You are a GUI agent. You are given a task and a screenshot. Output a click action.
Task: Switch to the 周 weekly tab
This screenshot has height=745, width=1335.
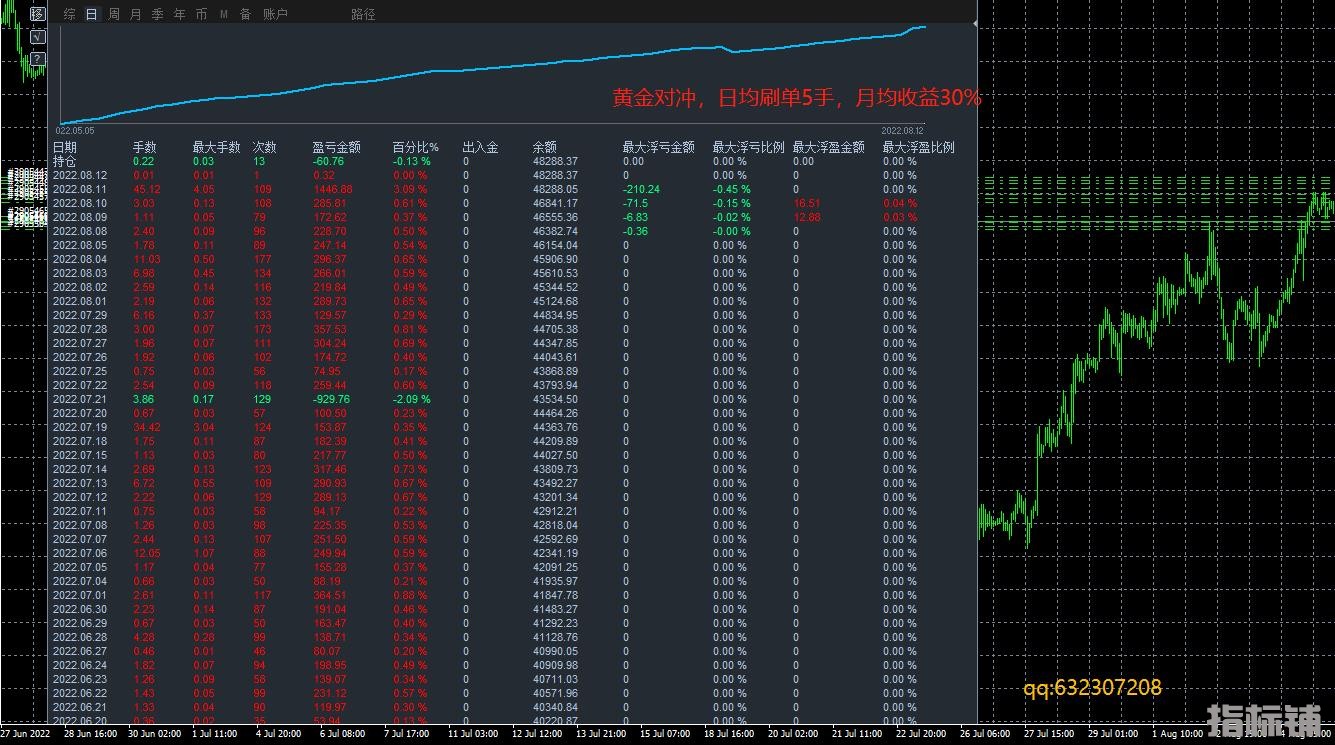pyautogui.click(x=114, y=14)
